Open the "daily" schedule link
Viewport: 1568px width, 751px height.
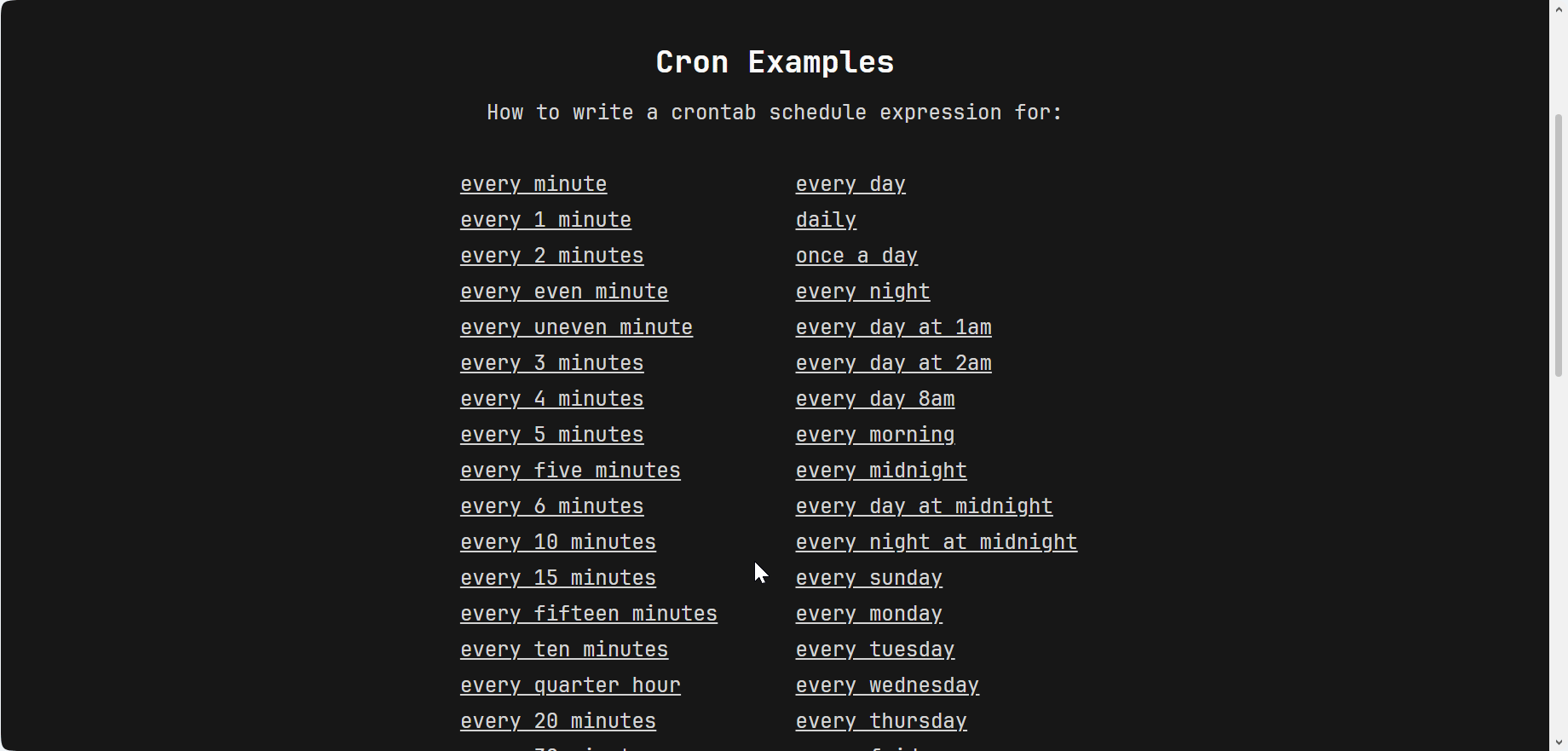pyautogui.click(x=825, y=220)
